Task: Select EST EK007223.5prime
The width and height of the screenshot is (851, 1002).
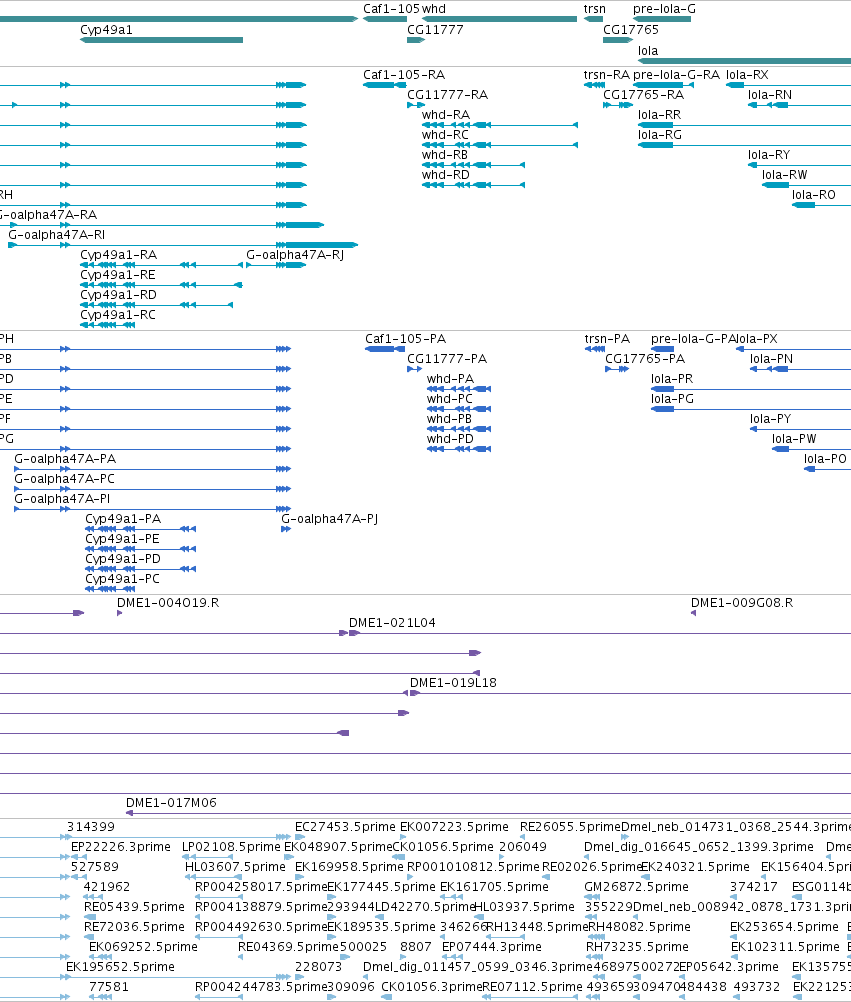Action: (x=454, y=827)
